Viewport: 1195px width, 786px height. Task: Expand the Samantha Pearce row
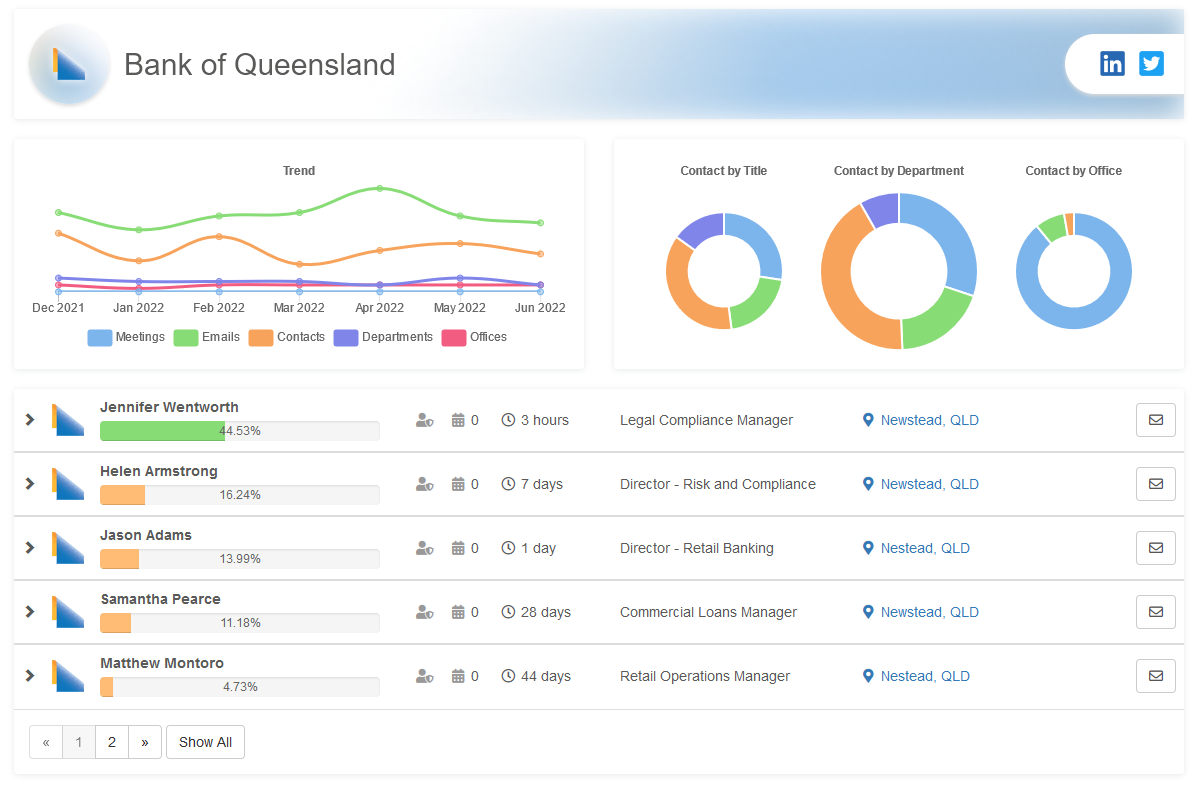(30, 612)
